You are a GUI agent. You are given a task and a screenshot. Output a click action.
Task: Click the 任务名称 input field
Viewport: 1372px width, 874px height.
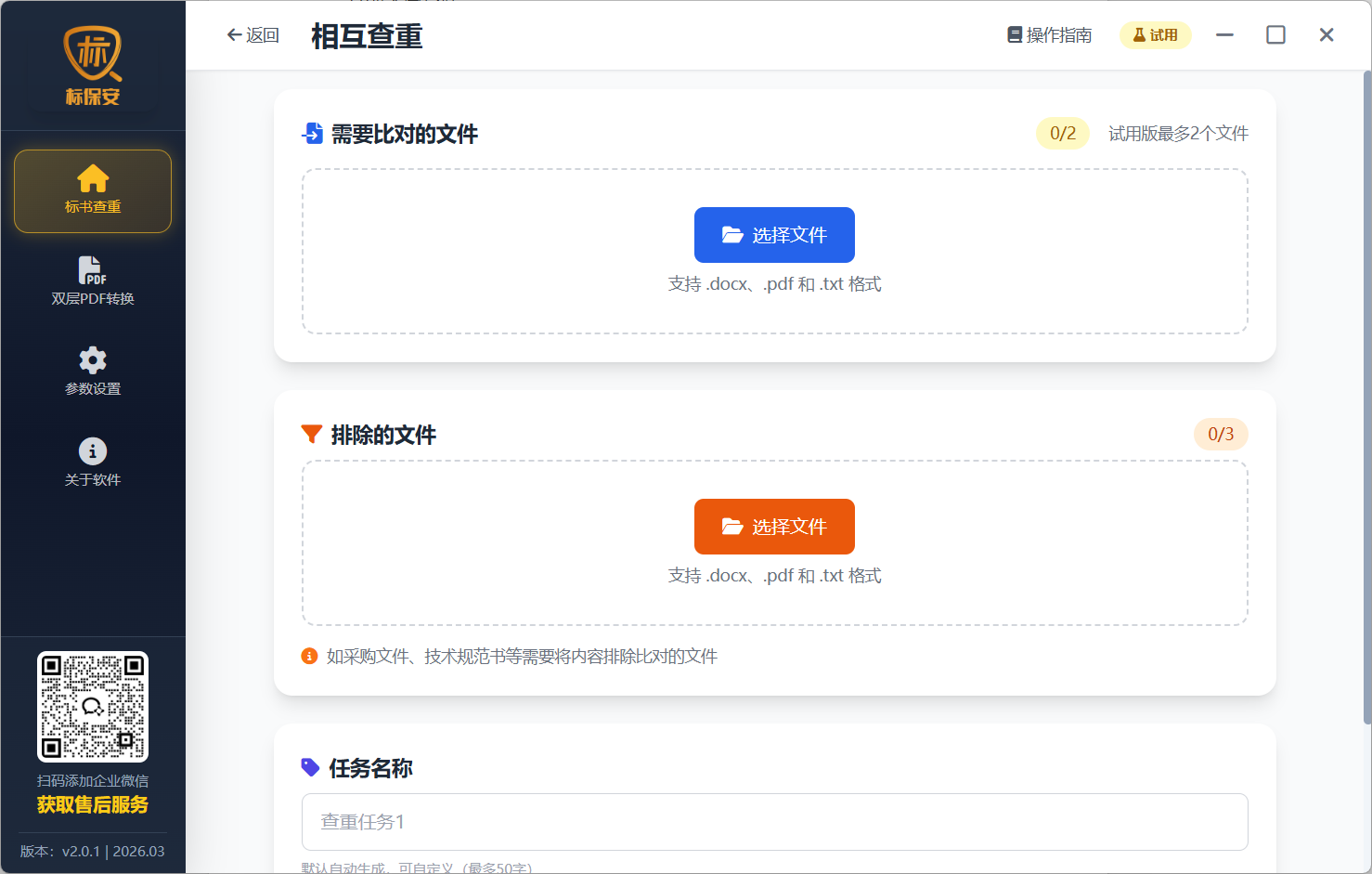tap(774, 822)
